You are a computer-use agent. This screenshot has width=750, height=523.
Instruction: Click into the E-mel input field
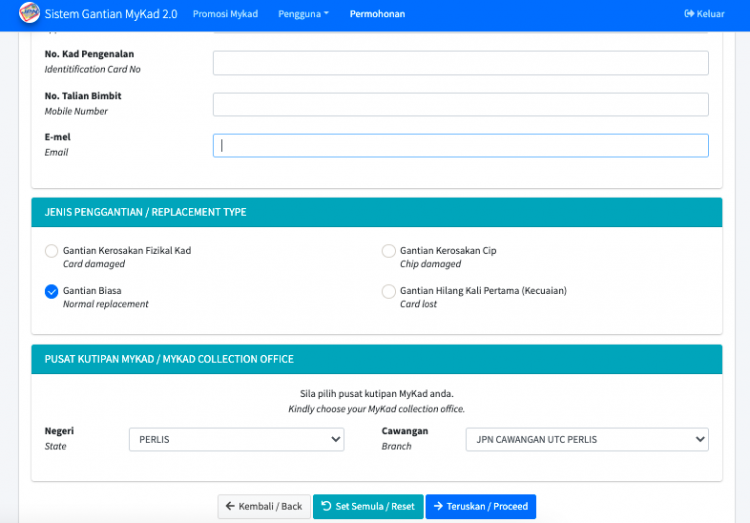click(461, 145)
